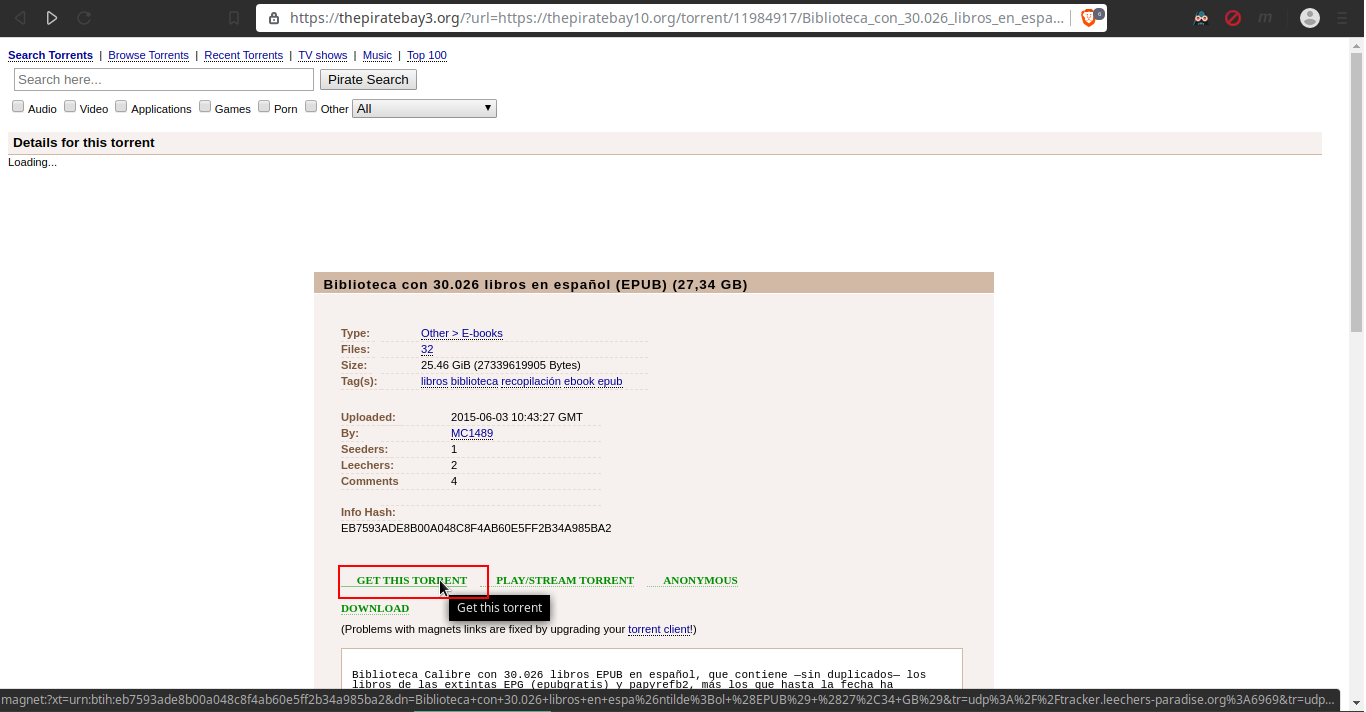Open the Top 100 page
This screenshot has height=712, width=1366.
[426, 55]
